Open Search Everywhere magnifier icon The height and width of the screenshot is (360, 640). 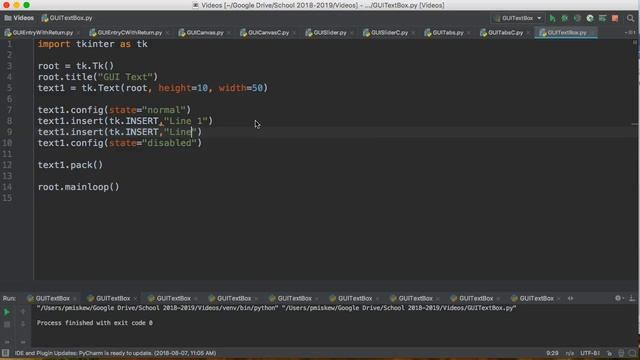point(630,18)
